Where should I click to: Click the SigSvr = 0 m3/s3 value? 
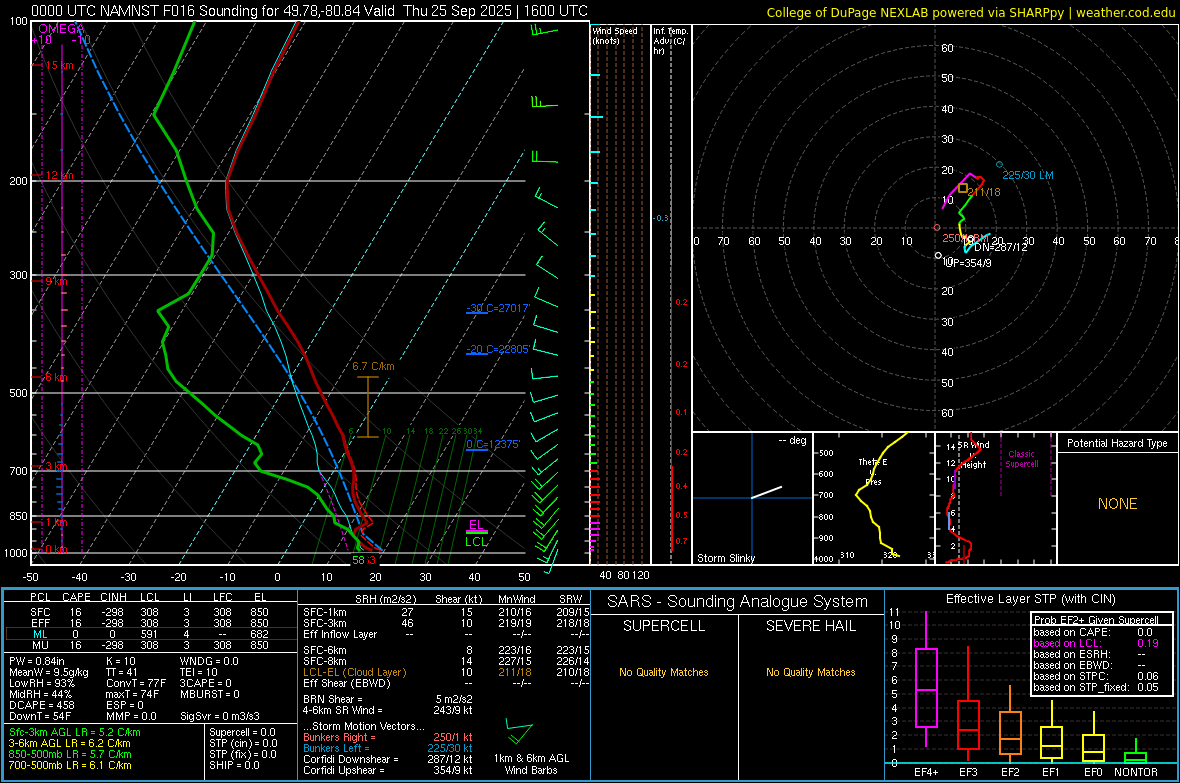coord(220,717)
